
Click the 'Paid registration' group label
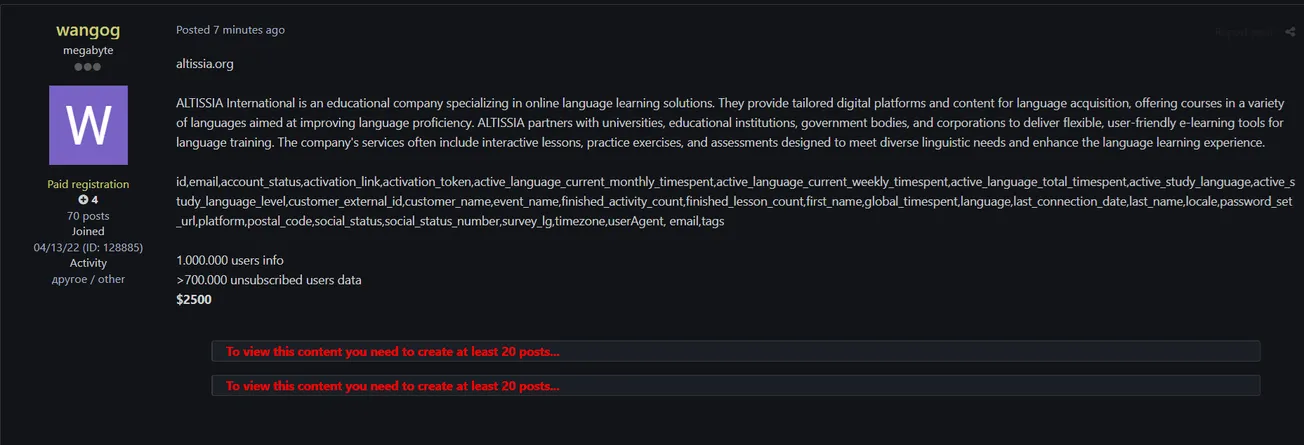(x=88, y=184)
